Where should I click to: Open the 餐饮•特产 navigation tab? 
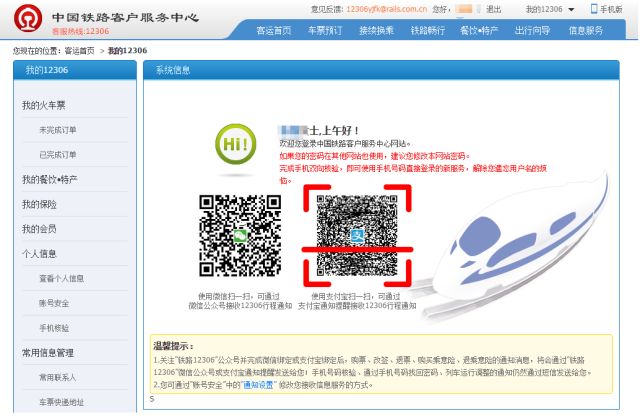pyautogui.click(x=479, y=31)
